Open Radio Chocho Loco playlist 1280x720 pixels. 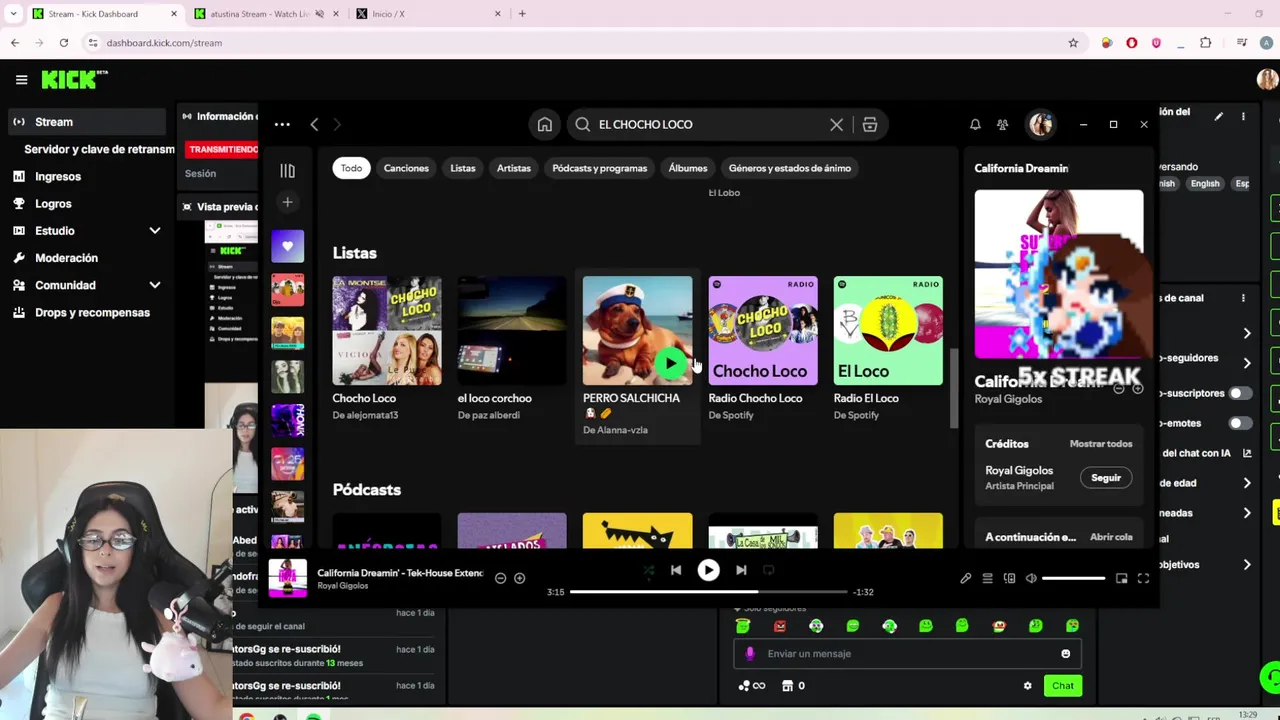tap(763, 331)
